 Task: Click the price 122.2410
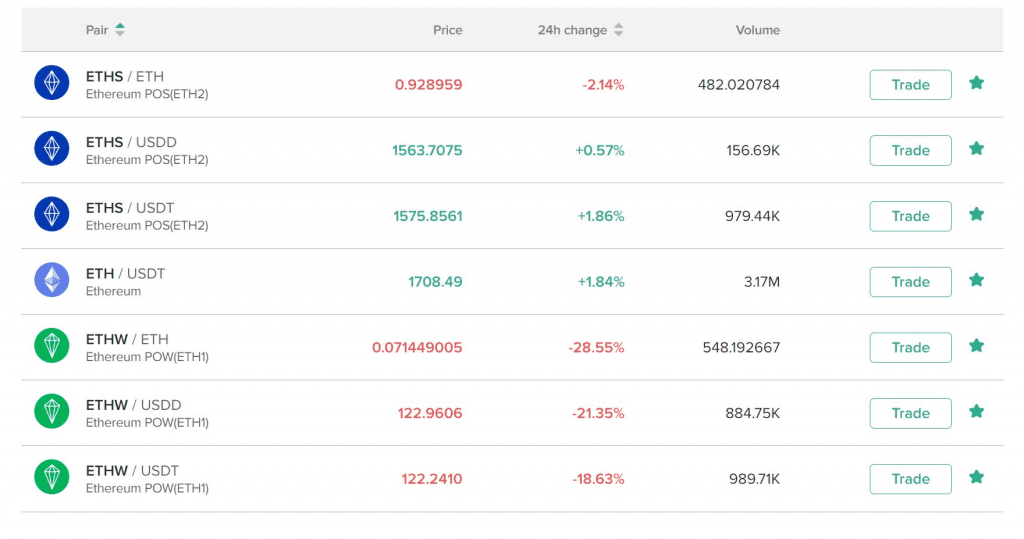pyautogui.click(x=432, y=479)
